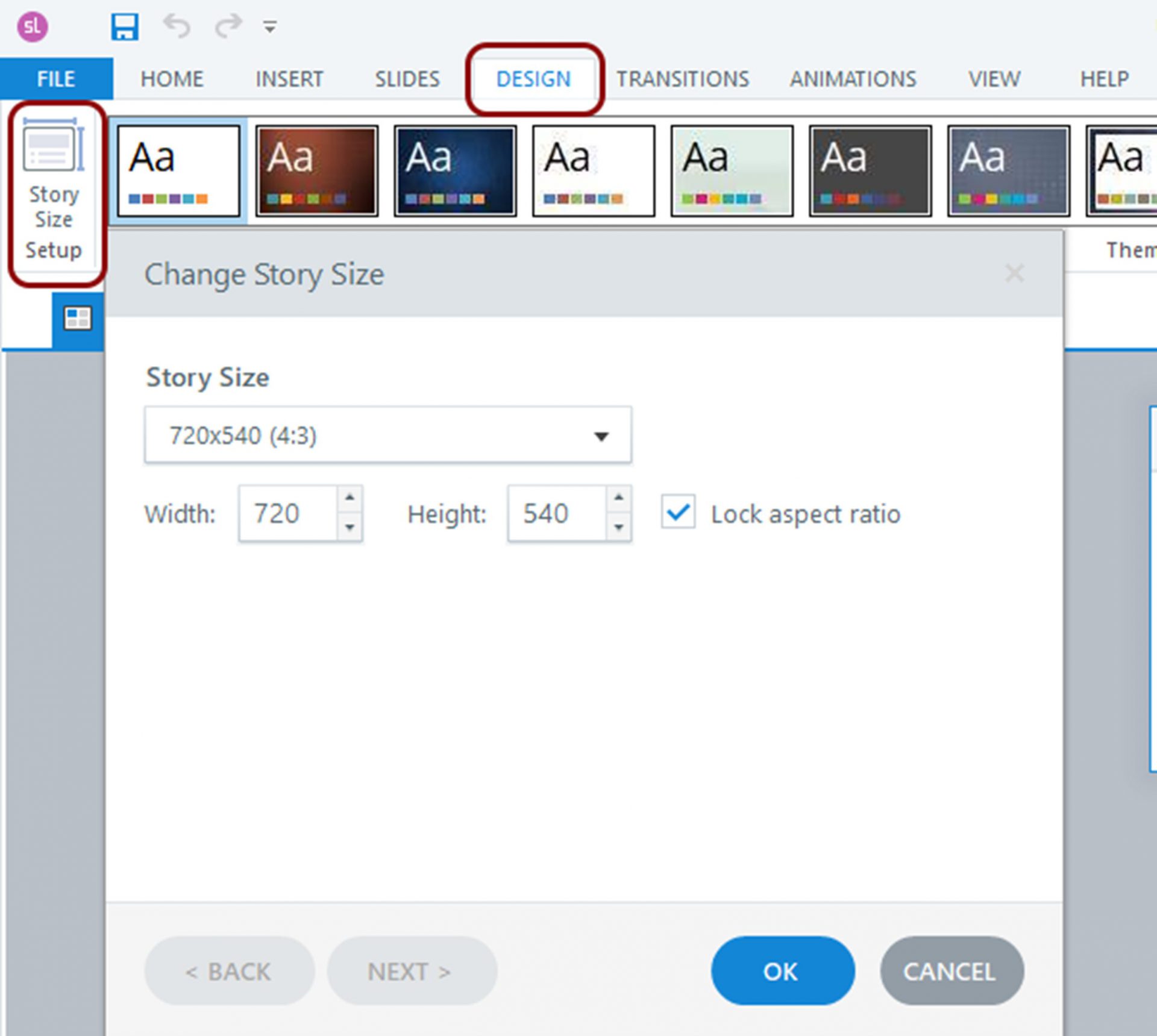Image resolution: width=1157 pixels, height=1036 pixels.
Task: Disable Lock aspect ratio
Action: [x=678, y=513]
